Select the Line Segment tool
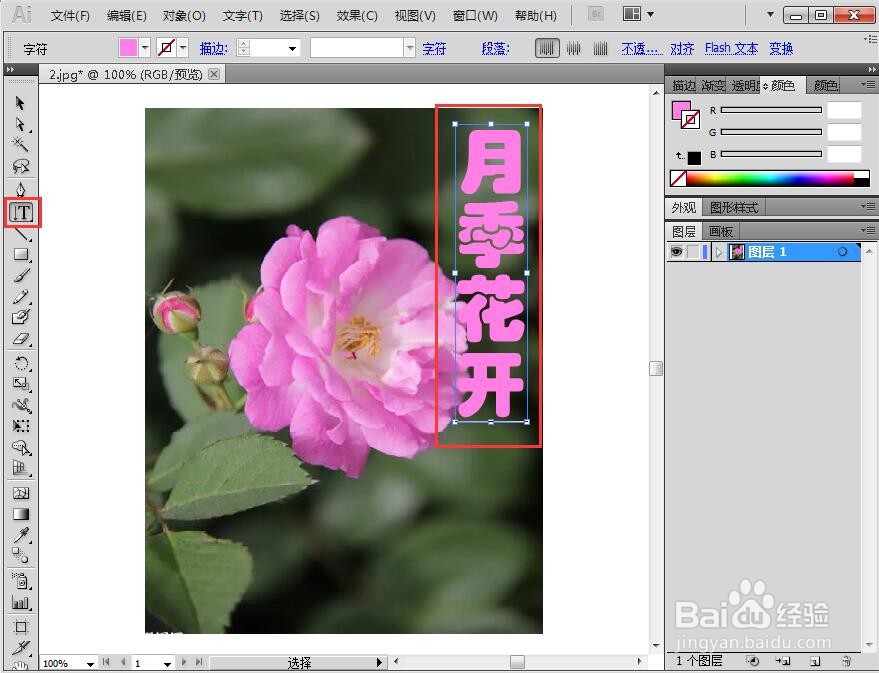 21,234
